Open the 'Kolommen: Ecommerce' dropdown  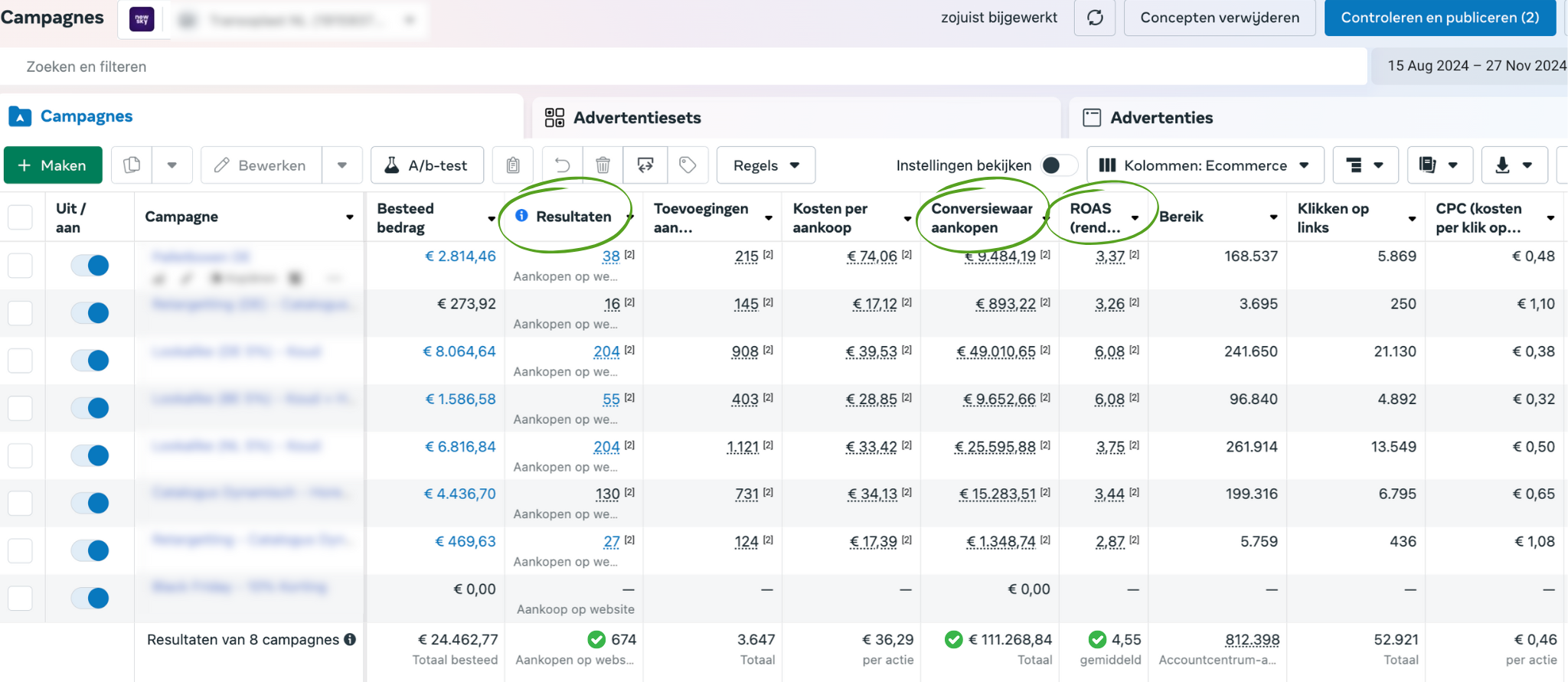pyautogui.click(x=1204, y=165)
